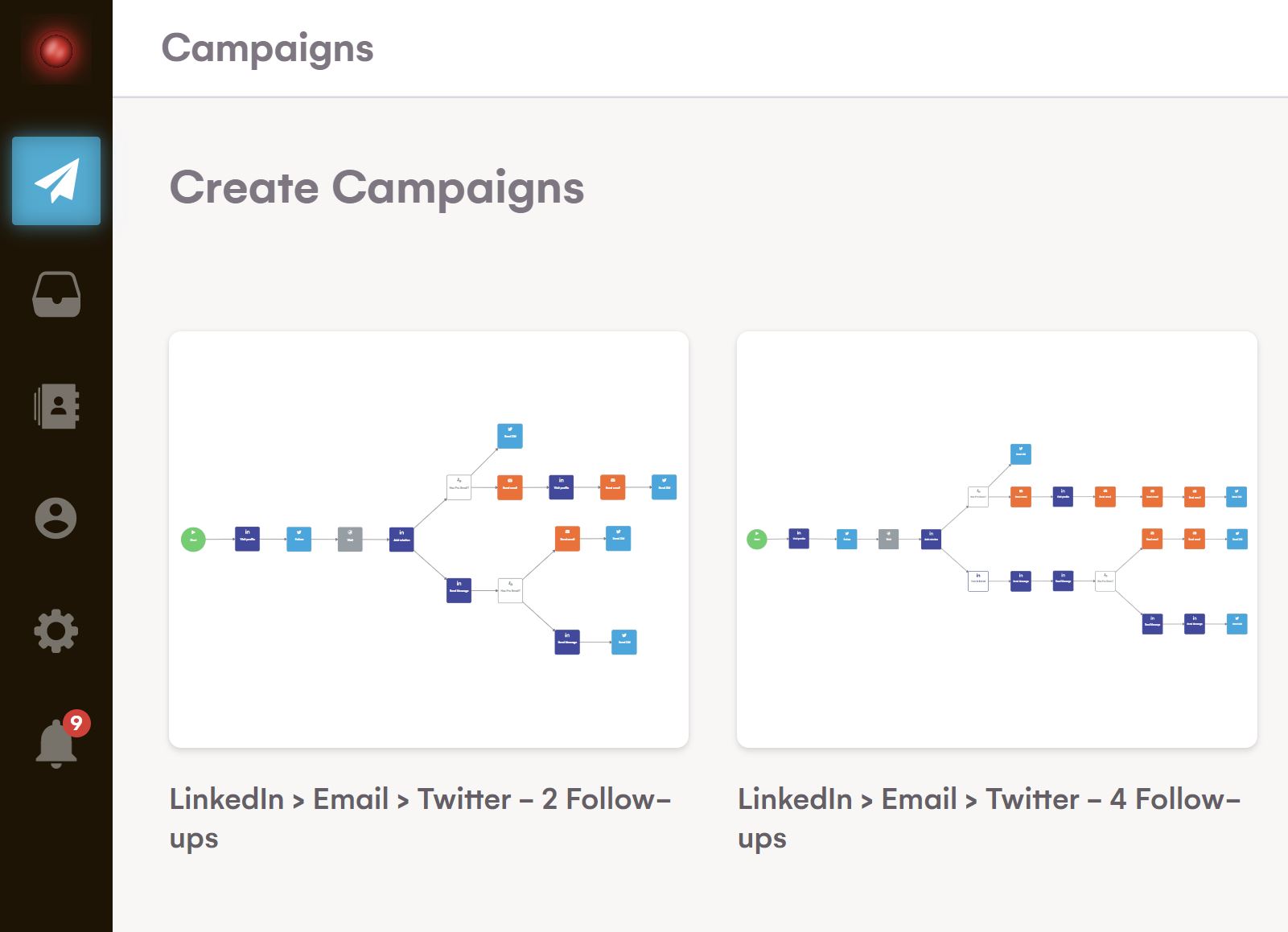This screenshot has height=932, width=1288.
Task: Click topmost Twitter node in 2 Follow-ups diagram
Action: click(510, 436)
